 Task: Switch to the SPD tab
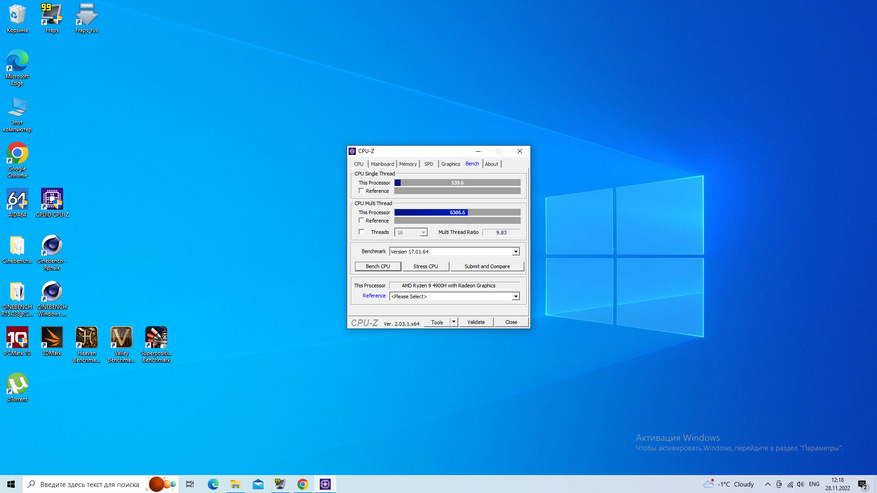coord(429,164)
